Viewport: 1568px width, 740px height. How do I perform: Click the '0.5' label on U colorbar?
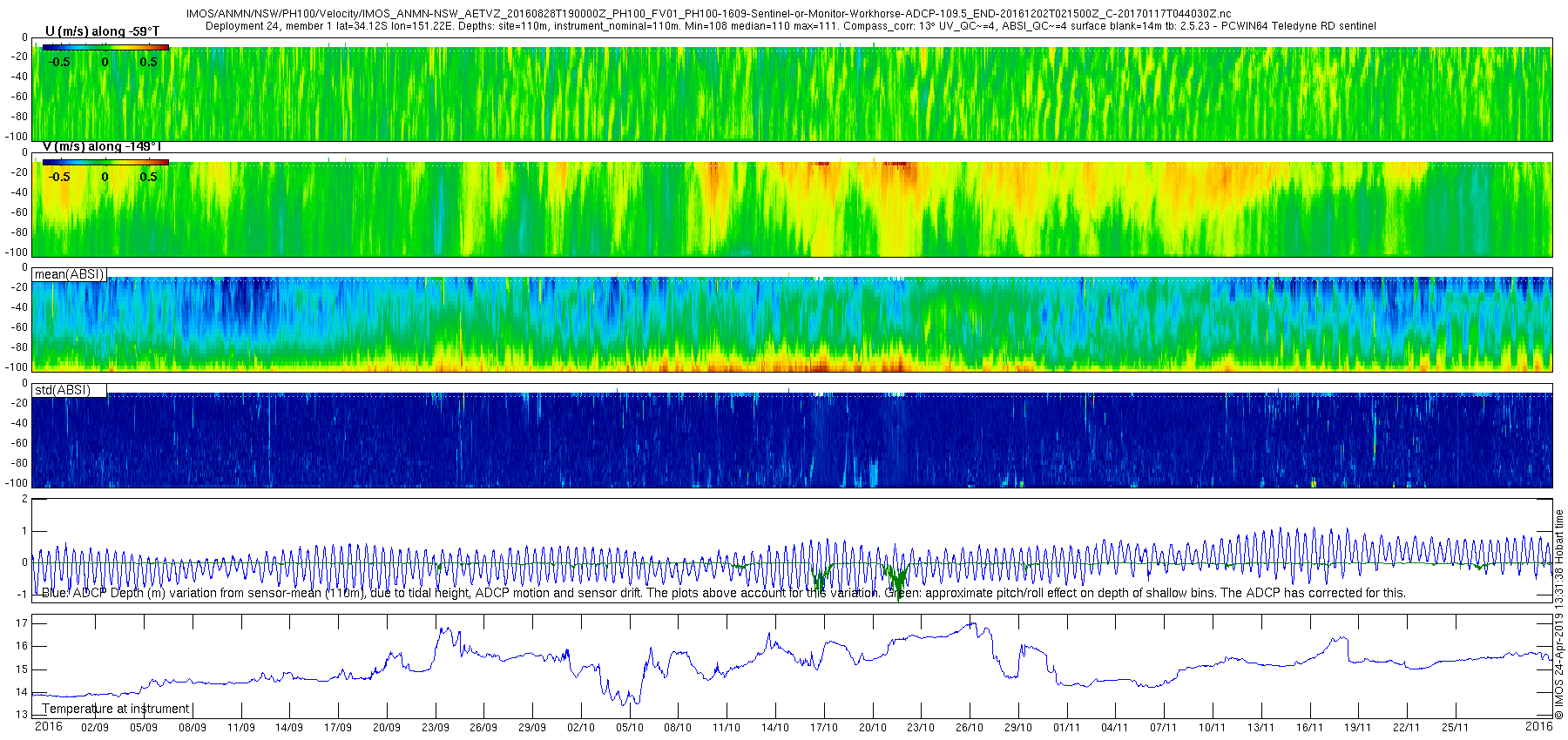(x=149, y=62)
